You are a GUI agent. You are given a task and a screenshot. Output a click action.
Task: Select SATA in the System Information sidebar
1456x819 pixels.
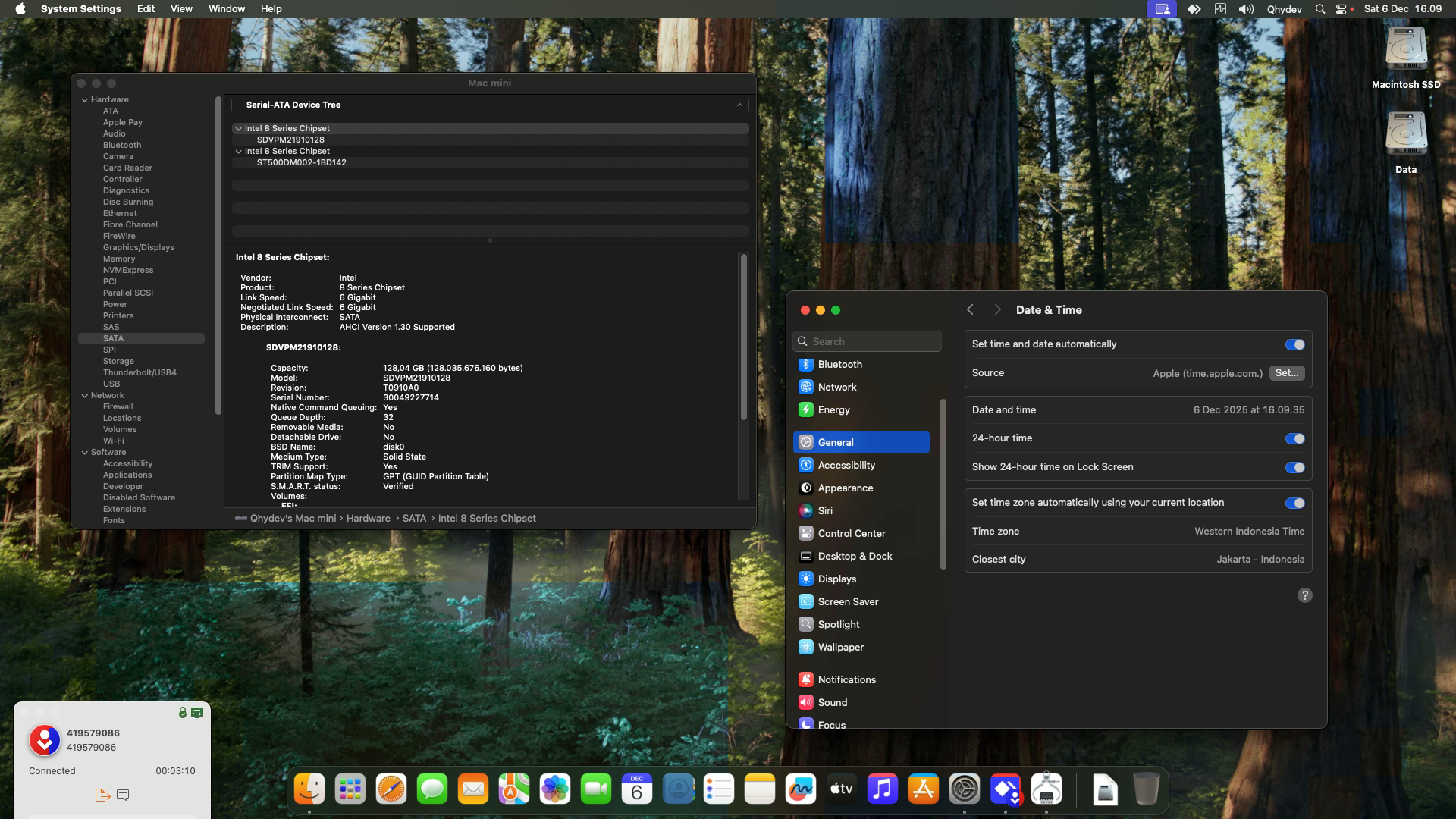114,338
